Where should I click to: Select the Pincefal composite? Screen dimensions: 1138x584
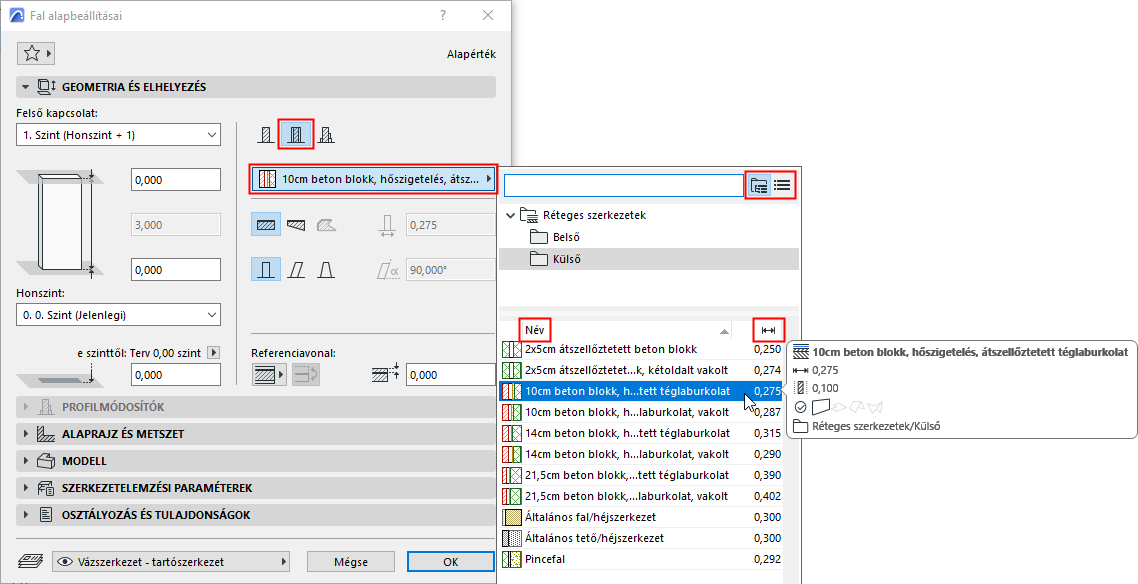[642, 559]
